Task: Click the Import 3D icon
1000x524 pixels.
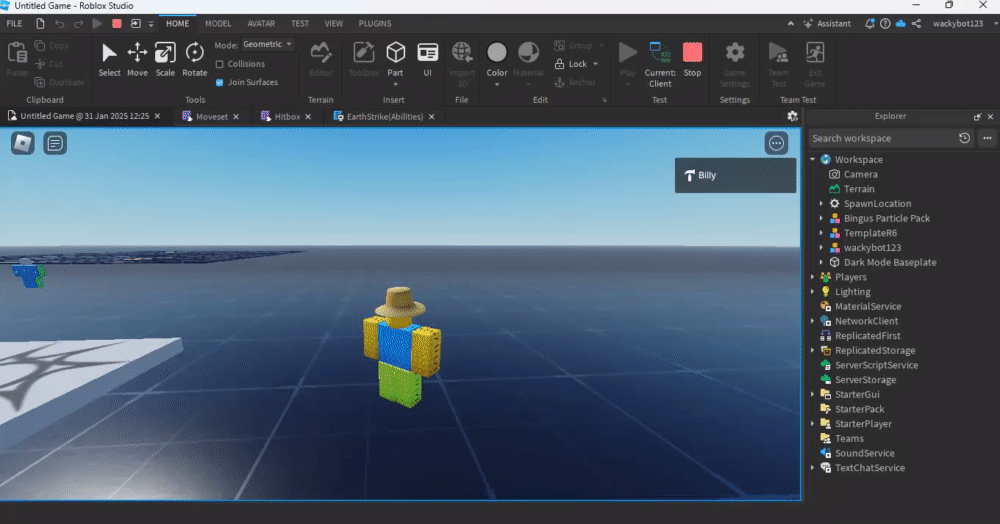Action: (462, 52)
